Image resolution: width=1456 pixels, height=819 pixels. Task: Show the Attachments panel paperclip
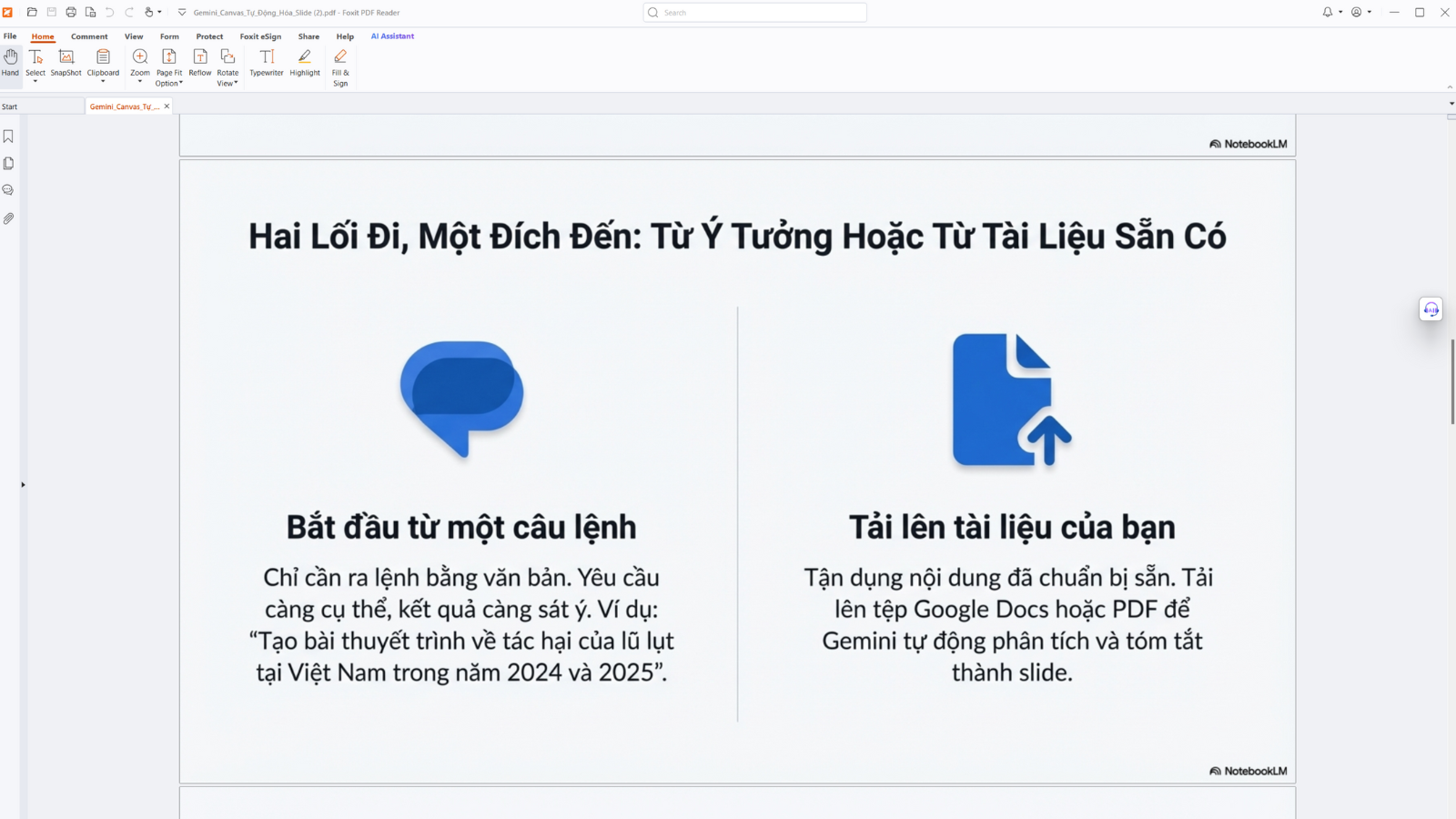(x=8, y=218)
